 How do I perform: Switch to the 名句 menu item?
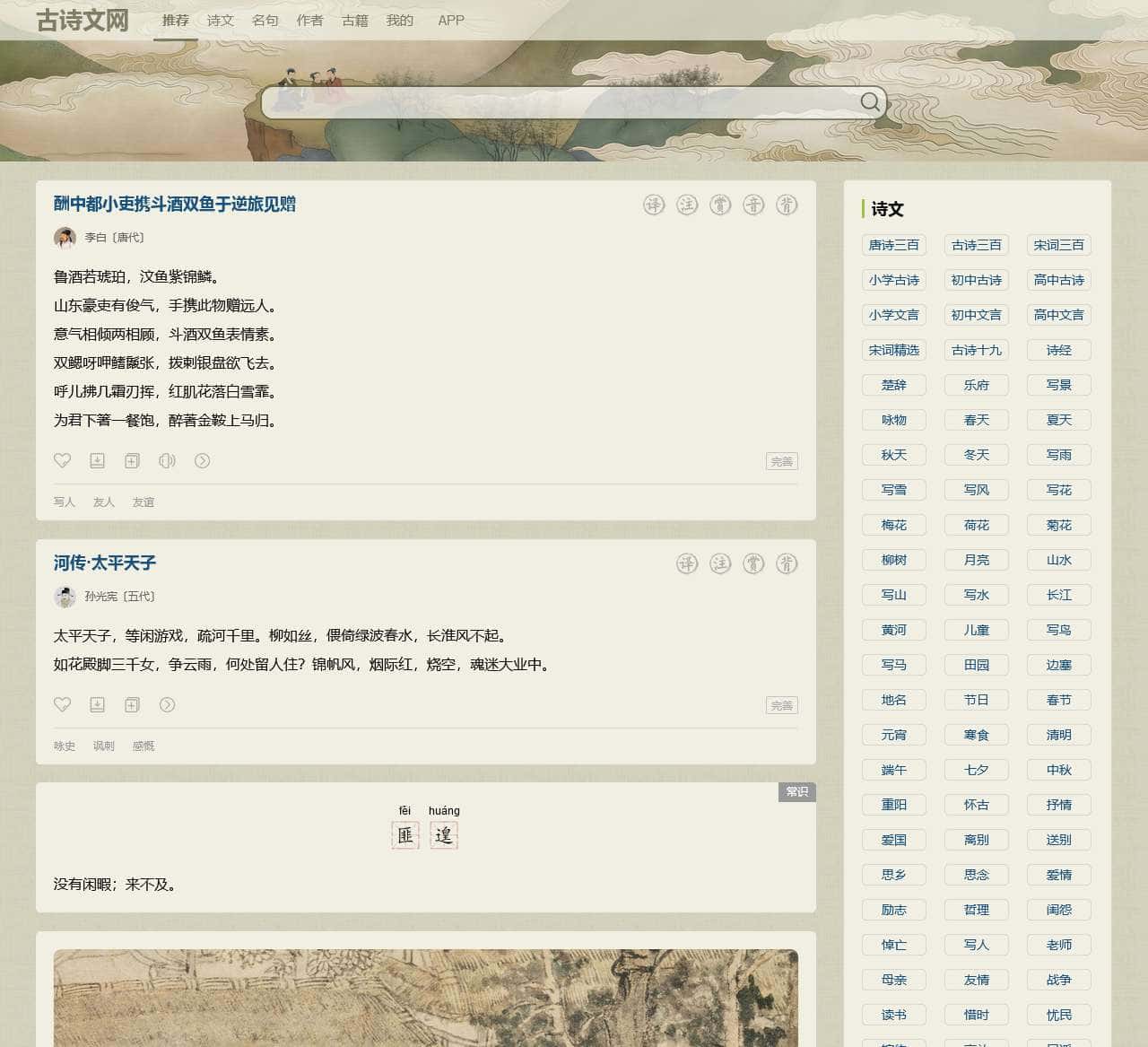coord(265,20)
